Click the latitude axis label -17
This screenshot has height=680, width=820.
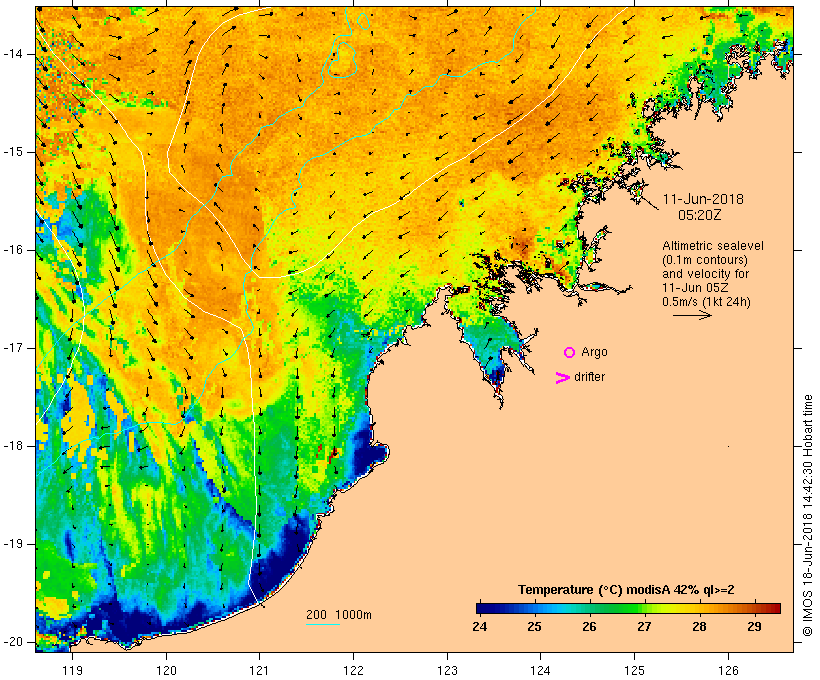13,348
